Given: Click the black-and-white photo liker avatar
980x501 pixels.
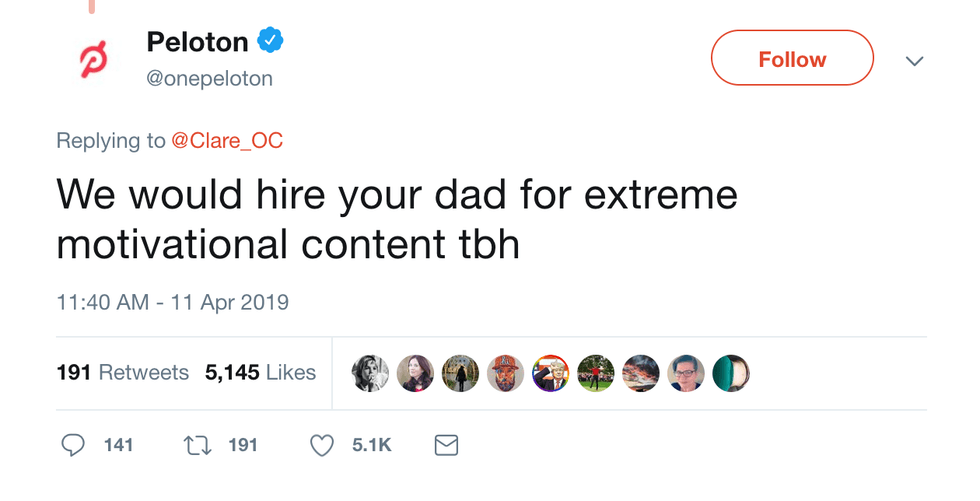Looking at the screenshot, I should pos(370,373).
